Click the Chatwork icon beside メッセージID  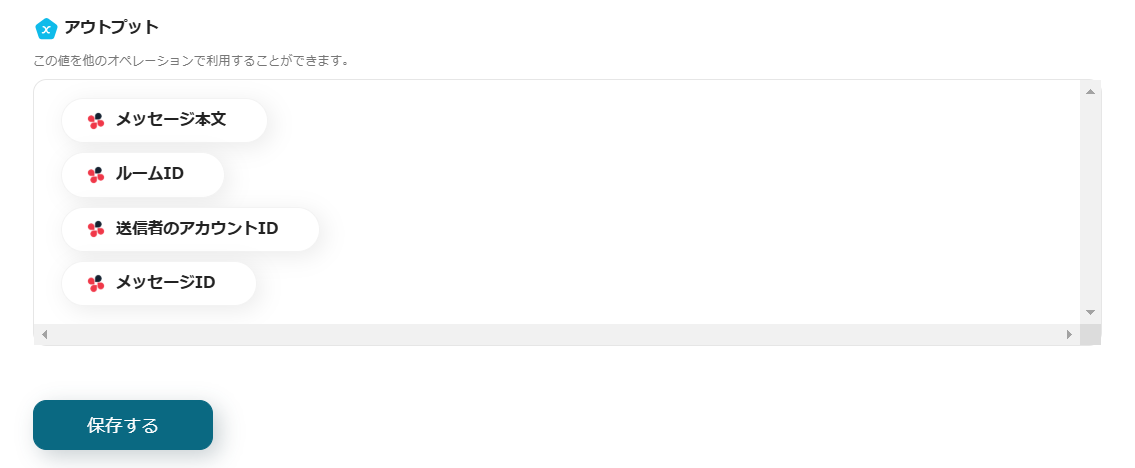pos(96,283)
